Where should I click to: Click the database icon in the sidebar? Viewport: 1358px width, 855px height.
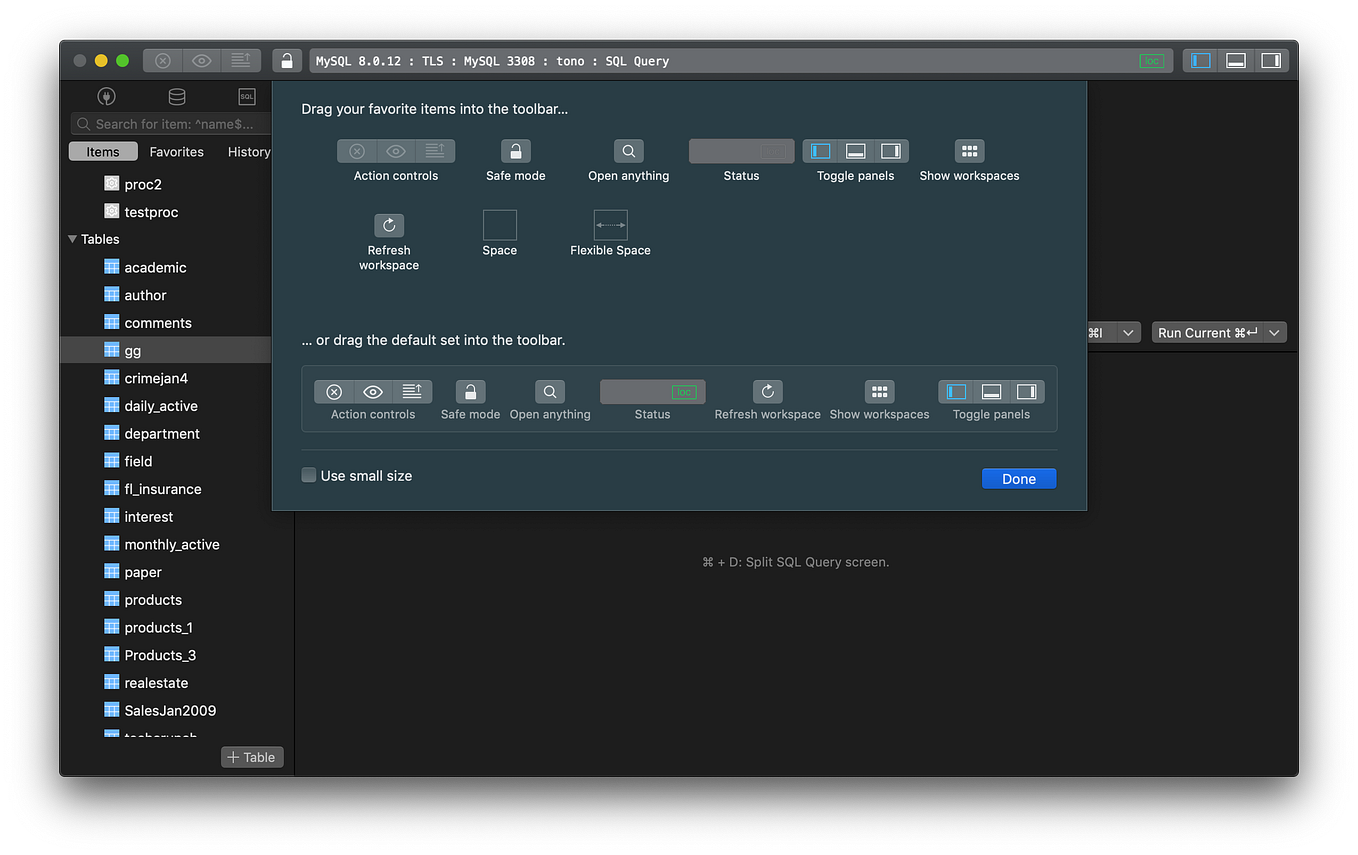pyautogui.click(x=176, y=96)
